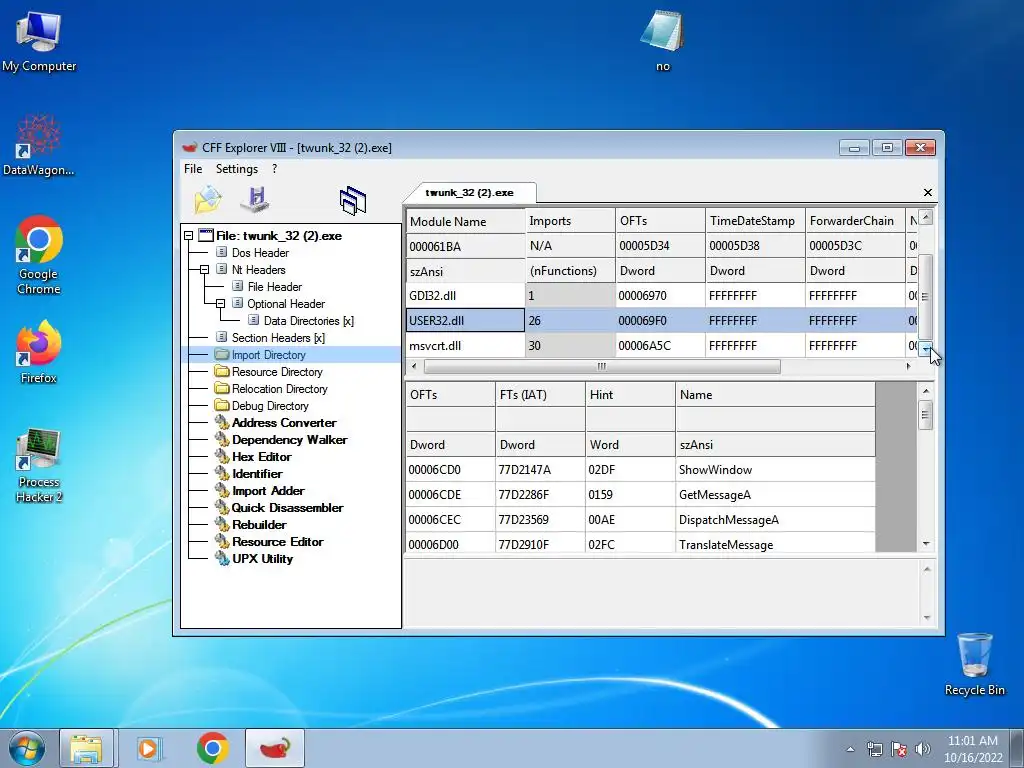Viewport: 1024px width, 768px height.
Task: Select the GetMessageA function row
Action: click(x=640, y=494)
